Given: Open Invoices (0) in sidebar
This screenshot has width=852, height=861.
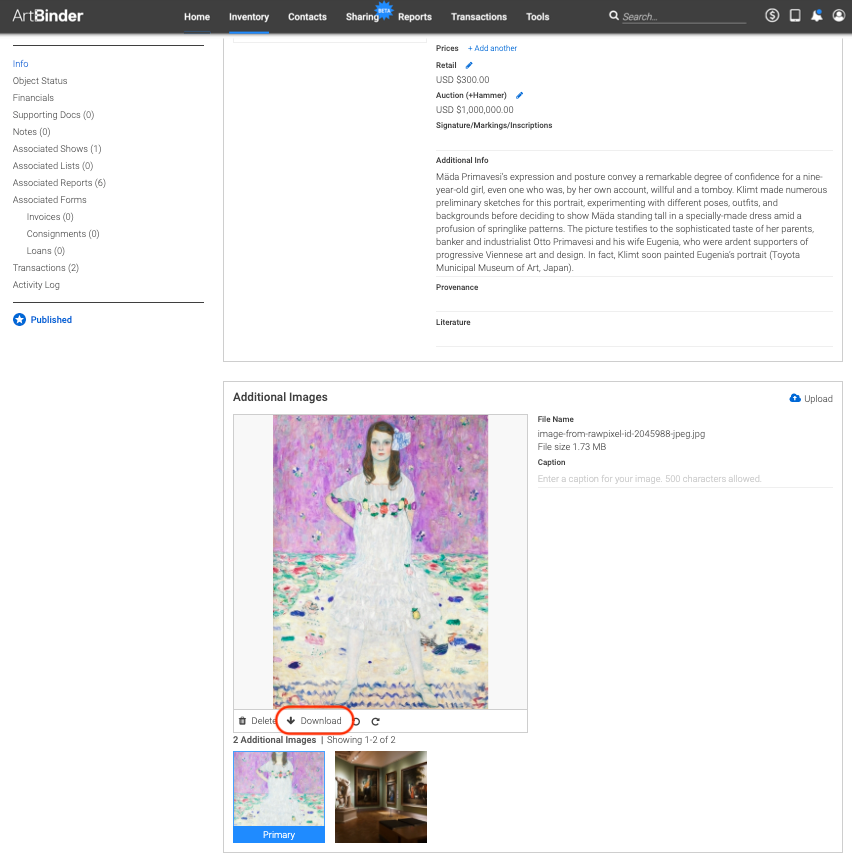Looking at the screenshot, I should (50, 217).
